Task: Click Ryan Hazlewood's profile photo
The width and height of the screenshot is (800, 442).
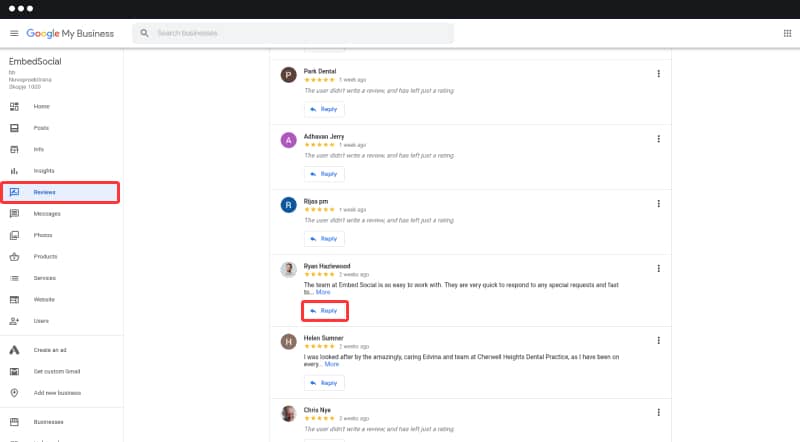Action: coord(288,269)
